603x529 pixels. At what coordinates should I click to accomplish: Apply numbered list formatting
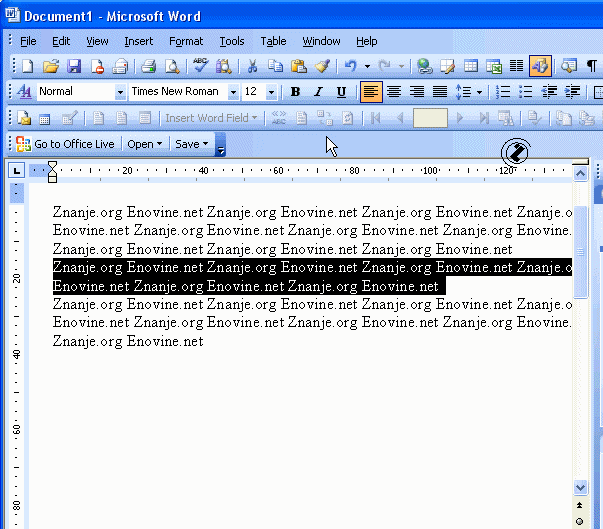pos(503,92)
